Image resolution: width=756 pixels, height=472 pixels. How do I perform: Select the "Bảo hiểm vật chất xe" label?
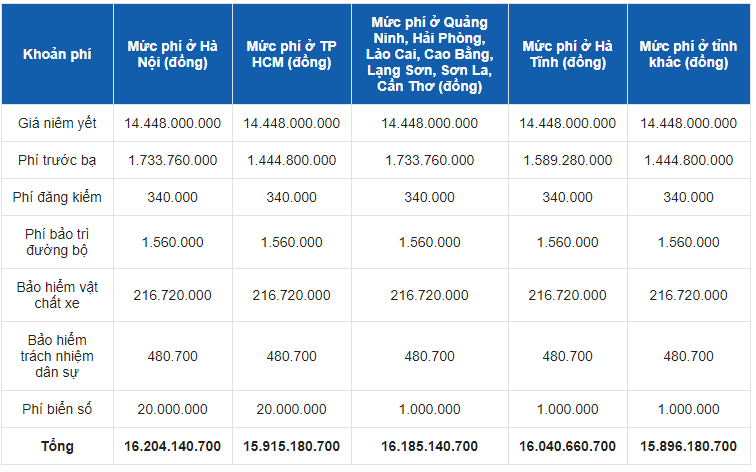point(57,295)
